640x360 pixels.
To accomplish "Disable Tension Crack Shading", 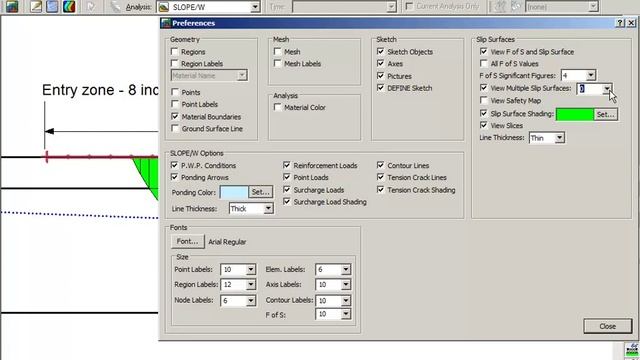I will [x=380, y=189].
